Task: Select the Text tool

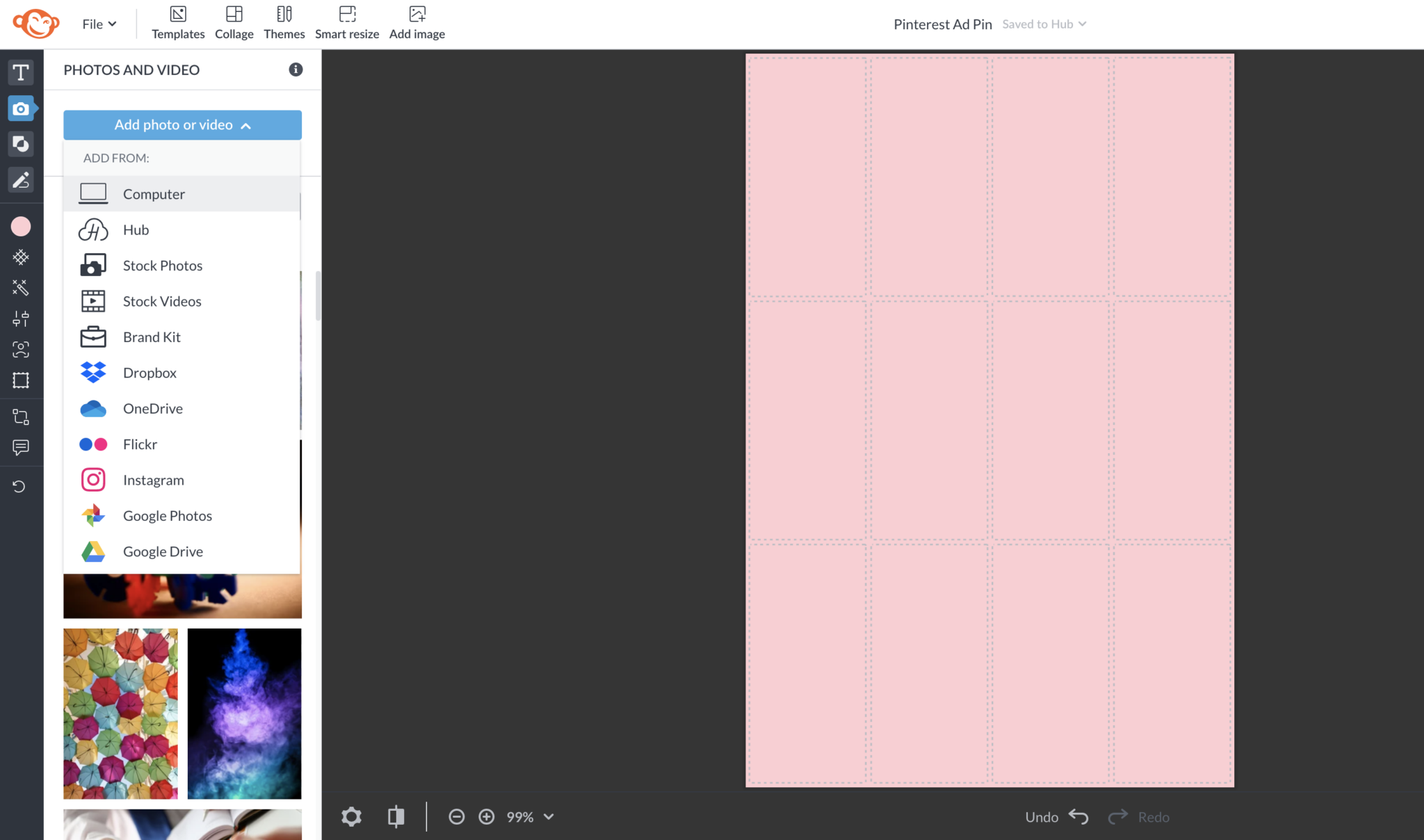Action: (x=21, y=72)
